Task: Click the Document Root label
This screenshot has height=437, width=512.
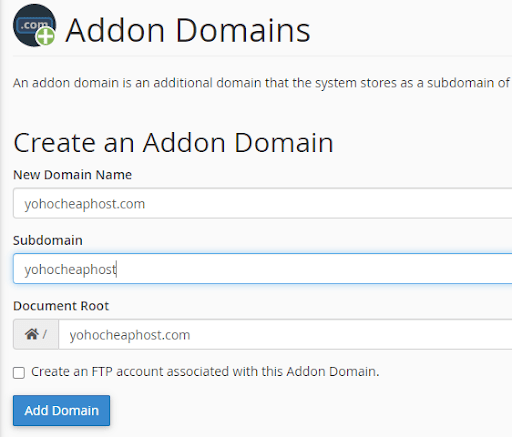Action: tap(61, 306)
